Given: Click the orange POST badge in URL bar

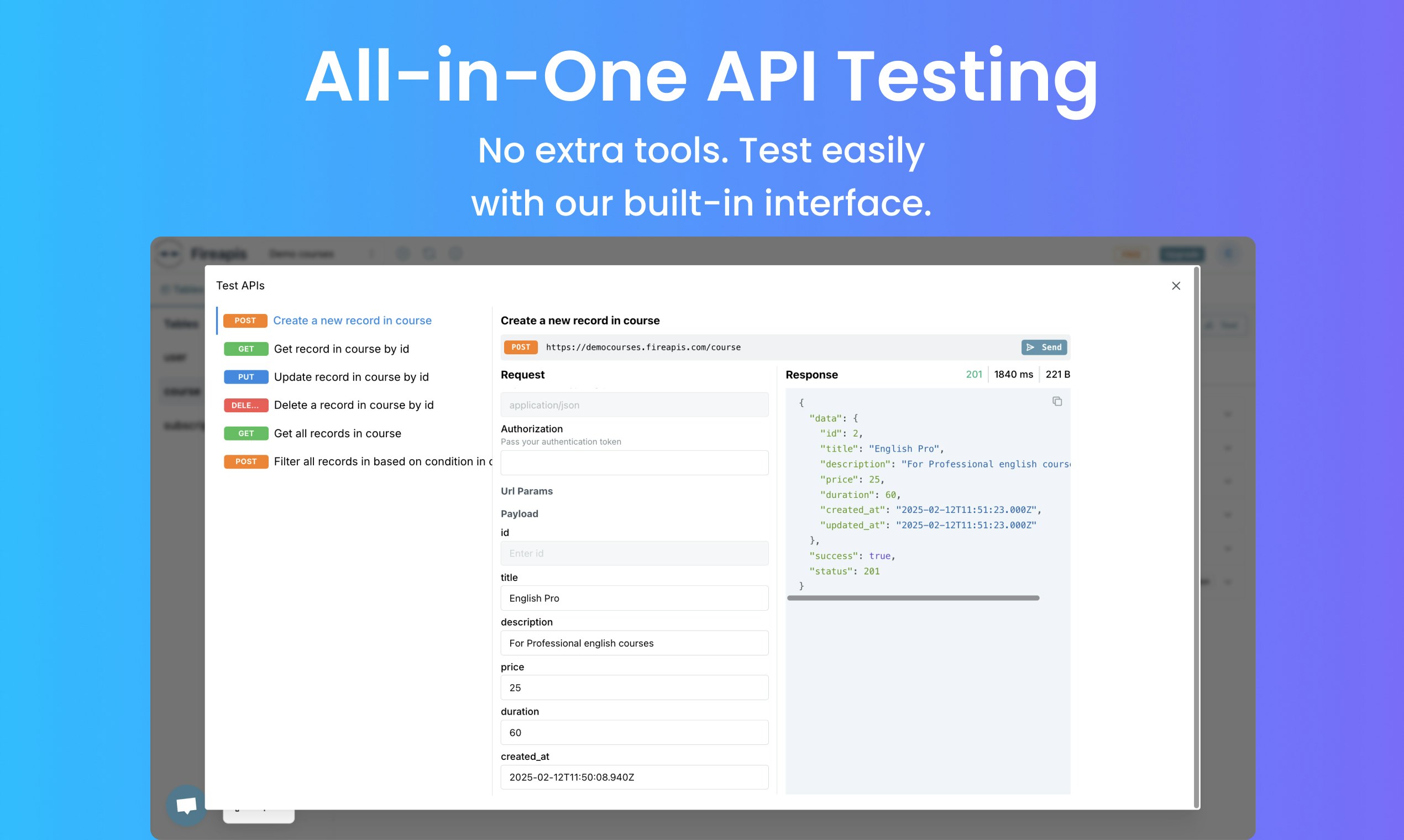Looking at the screenshot, I should [520, 347].
